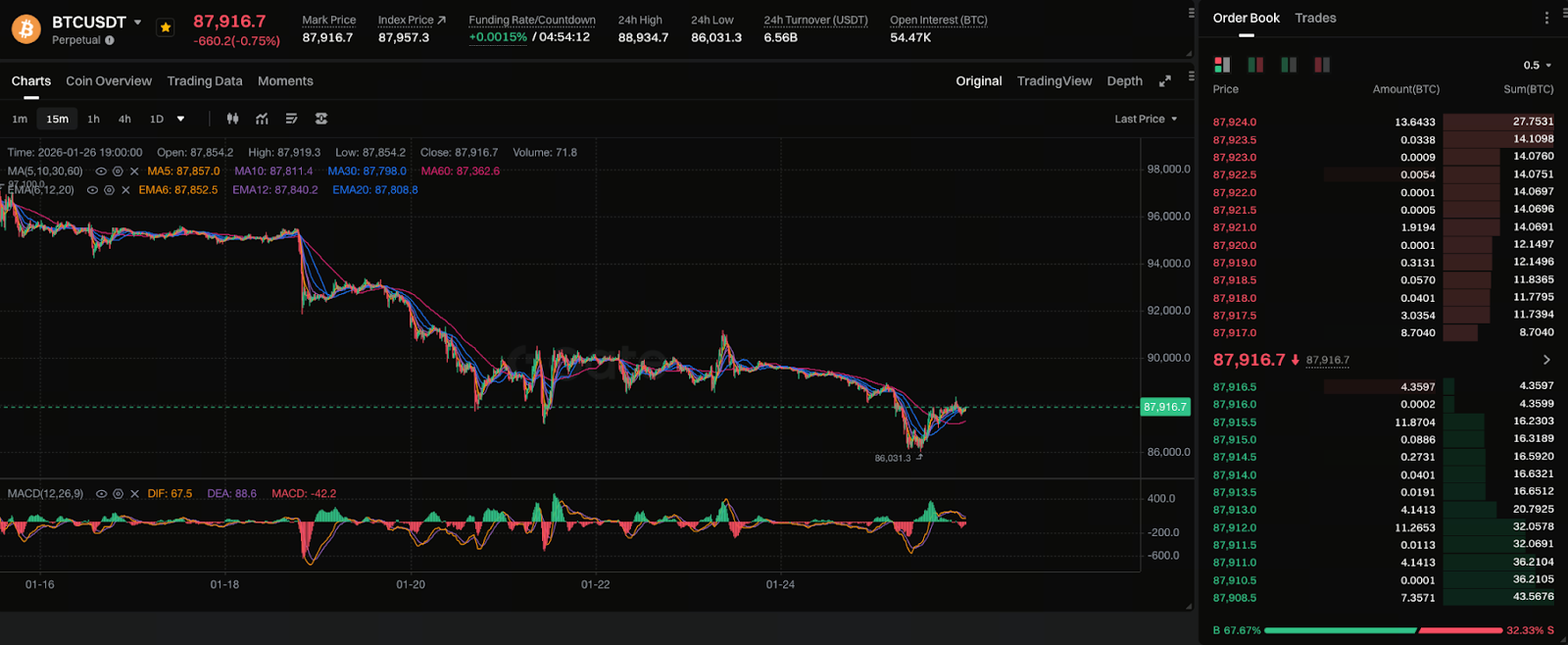Click the Amount(BTC) column header
This screenshot has width=1568, height=645.
pos(1406,89)
